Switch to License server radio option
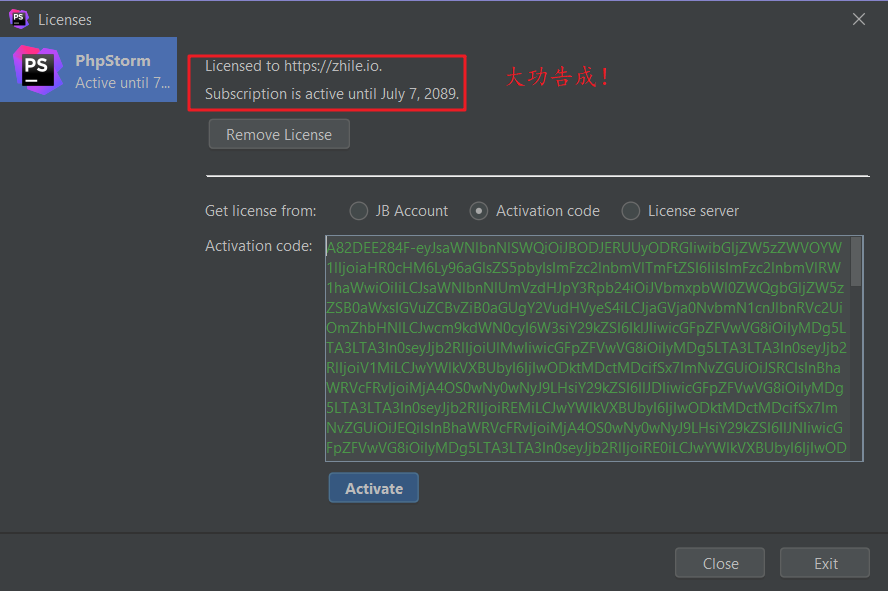 pyautogui.click(x=631, y=211)
